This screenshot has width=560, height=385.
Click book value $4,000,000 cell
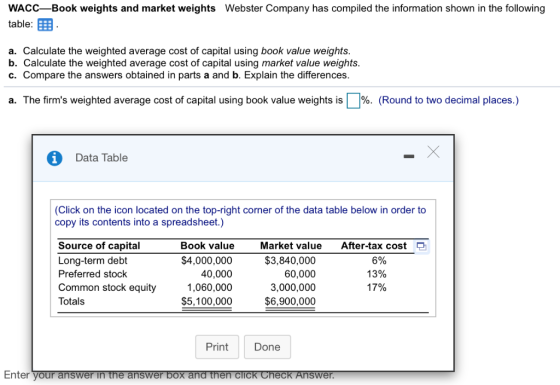(x=206, y=260)
